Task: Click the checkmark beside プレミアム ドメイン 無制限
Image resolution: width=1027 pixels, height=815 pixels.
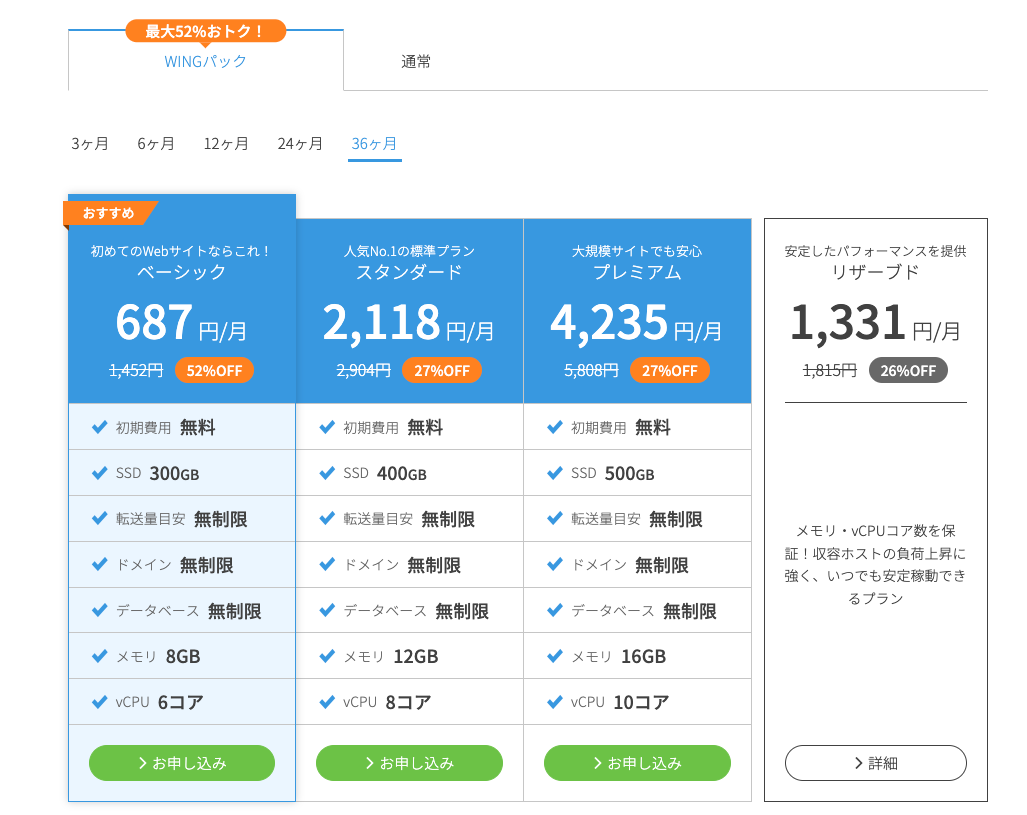Action: point(555,564)
